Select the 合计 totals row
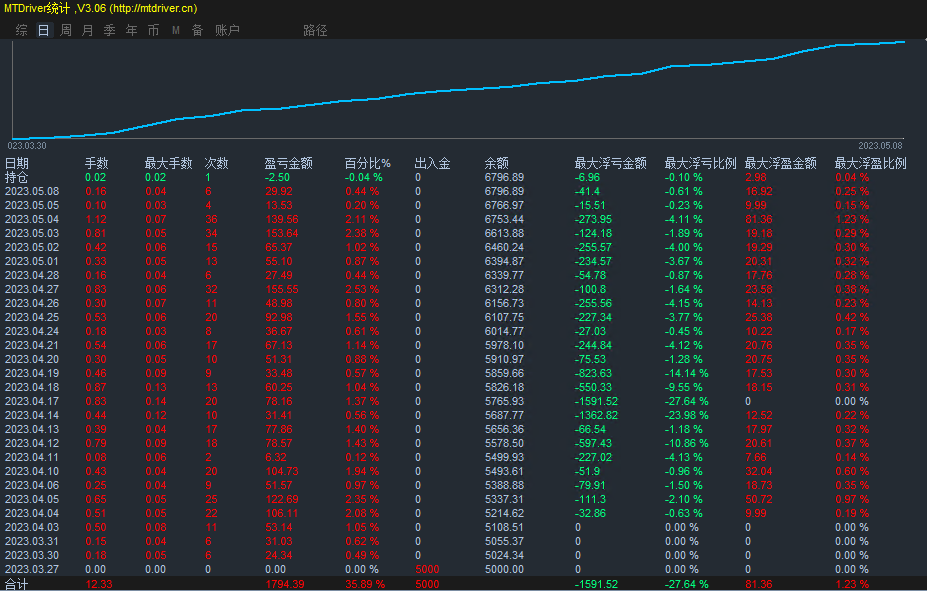 click(464, 584)
